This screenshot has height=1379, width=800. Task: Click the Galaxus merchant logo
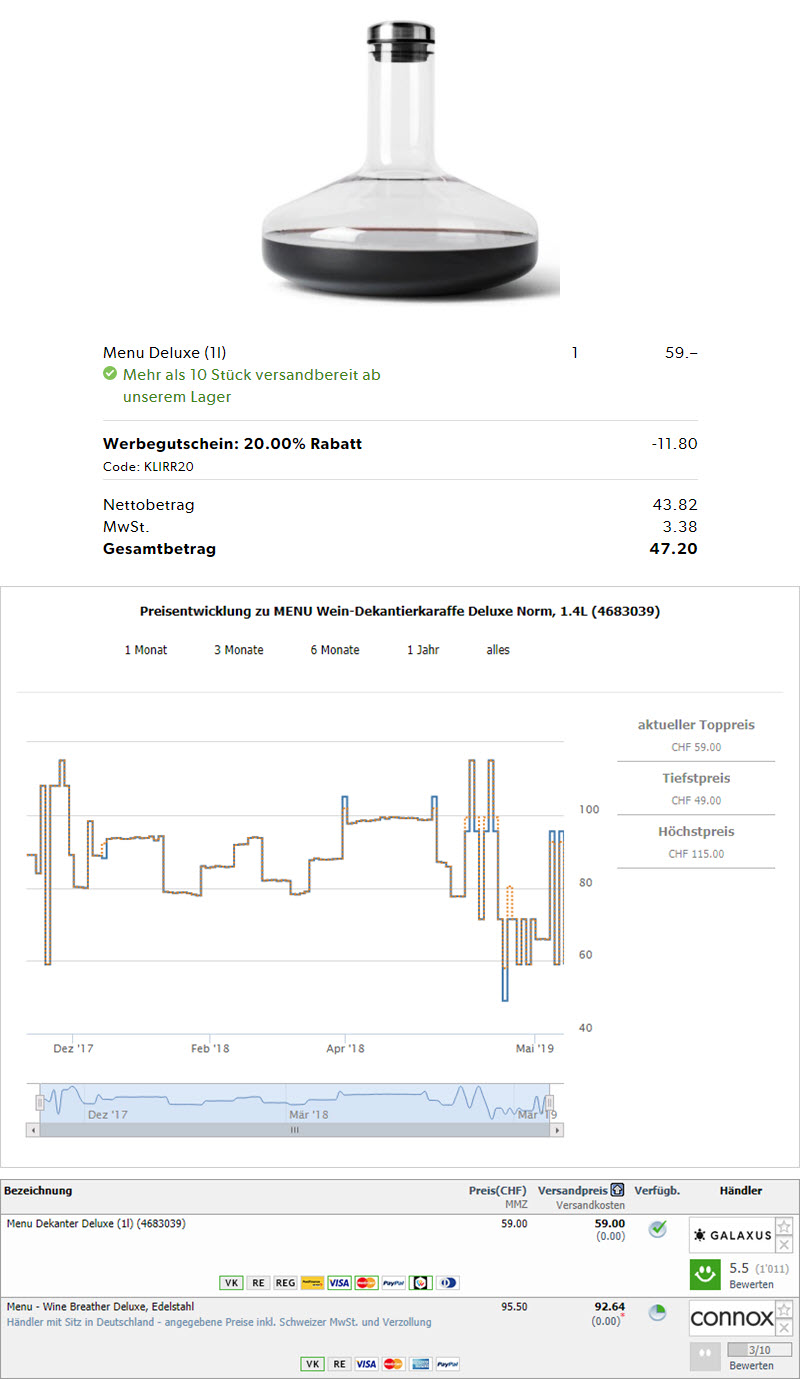(x=732, y=1235)
